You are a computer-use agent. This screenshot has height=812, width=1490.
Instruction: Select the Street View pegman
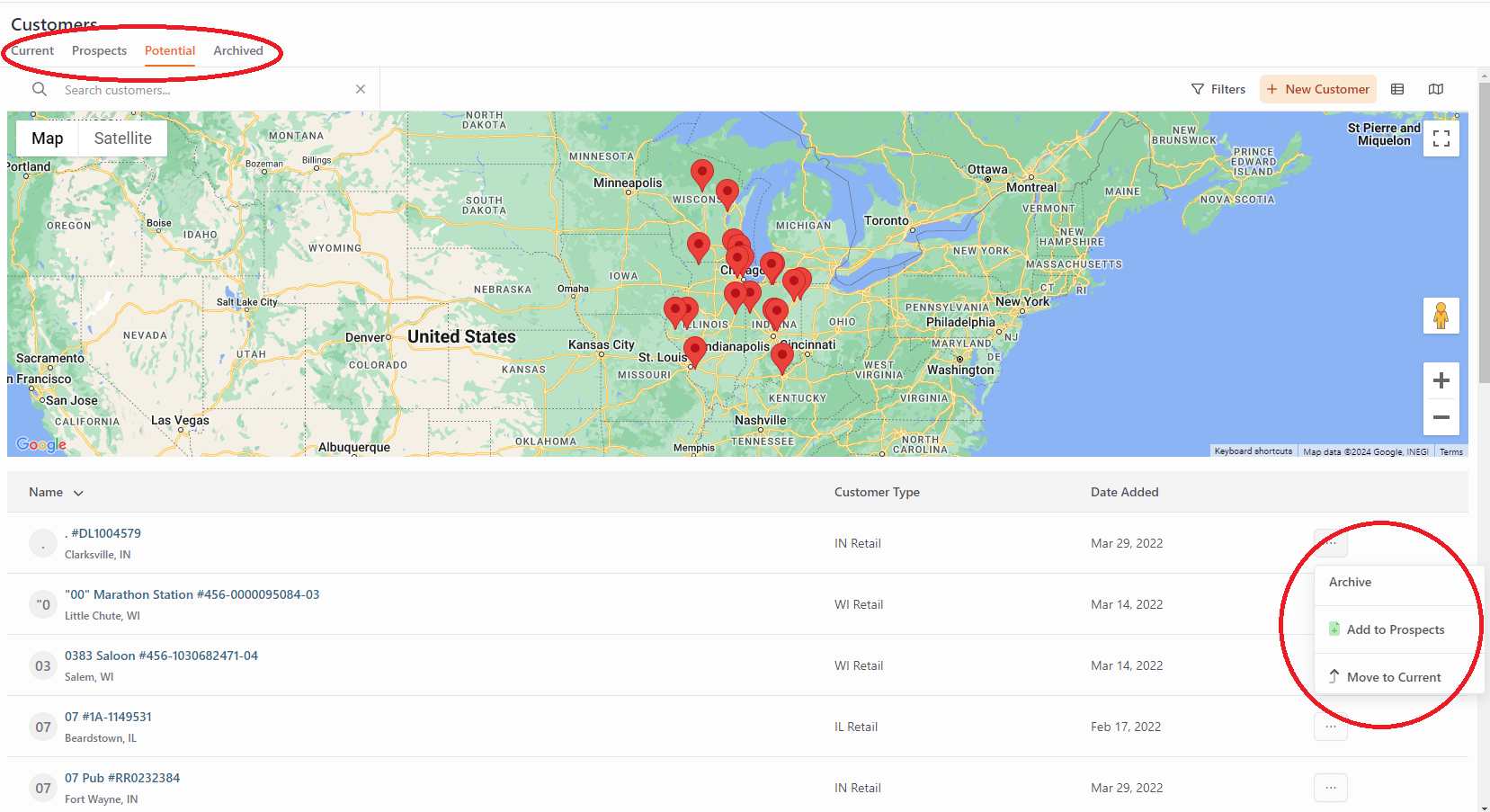(1441, 316)
